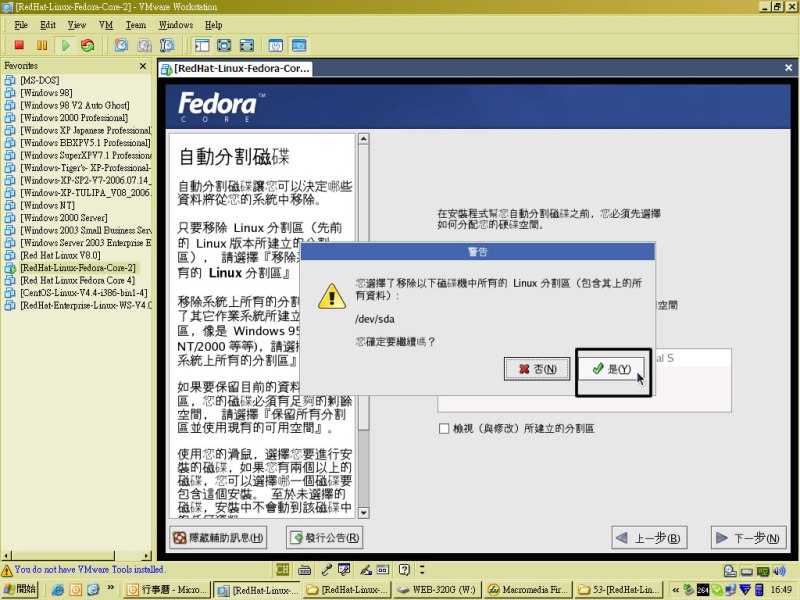
Task: Close the Favorites panel with its X
Action: [143, 66]
